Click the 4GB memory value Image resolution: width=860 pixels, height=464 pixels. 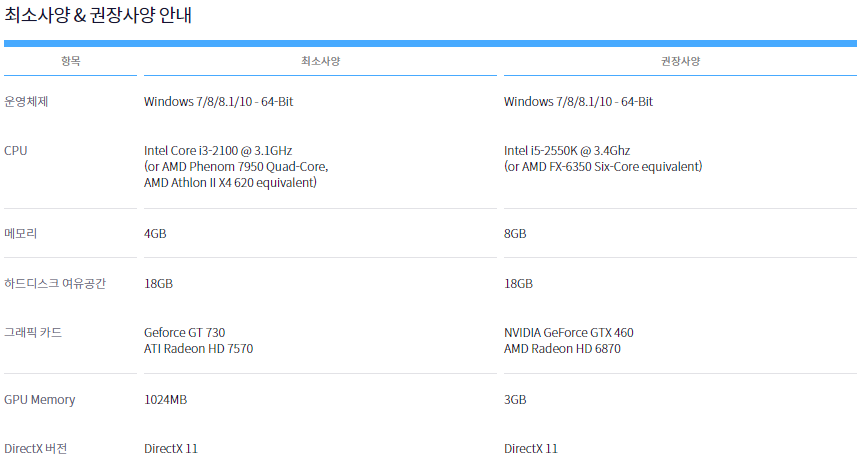pos(155,234)
